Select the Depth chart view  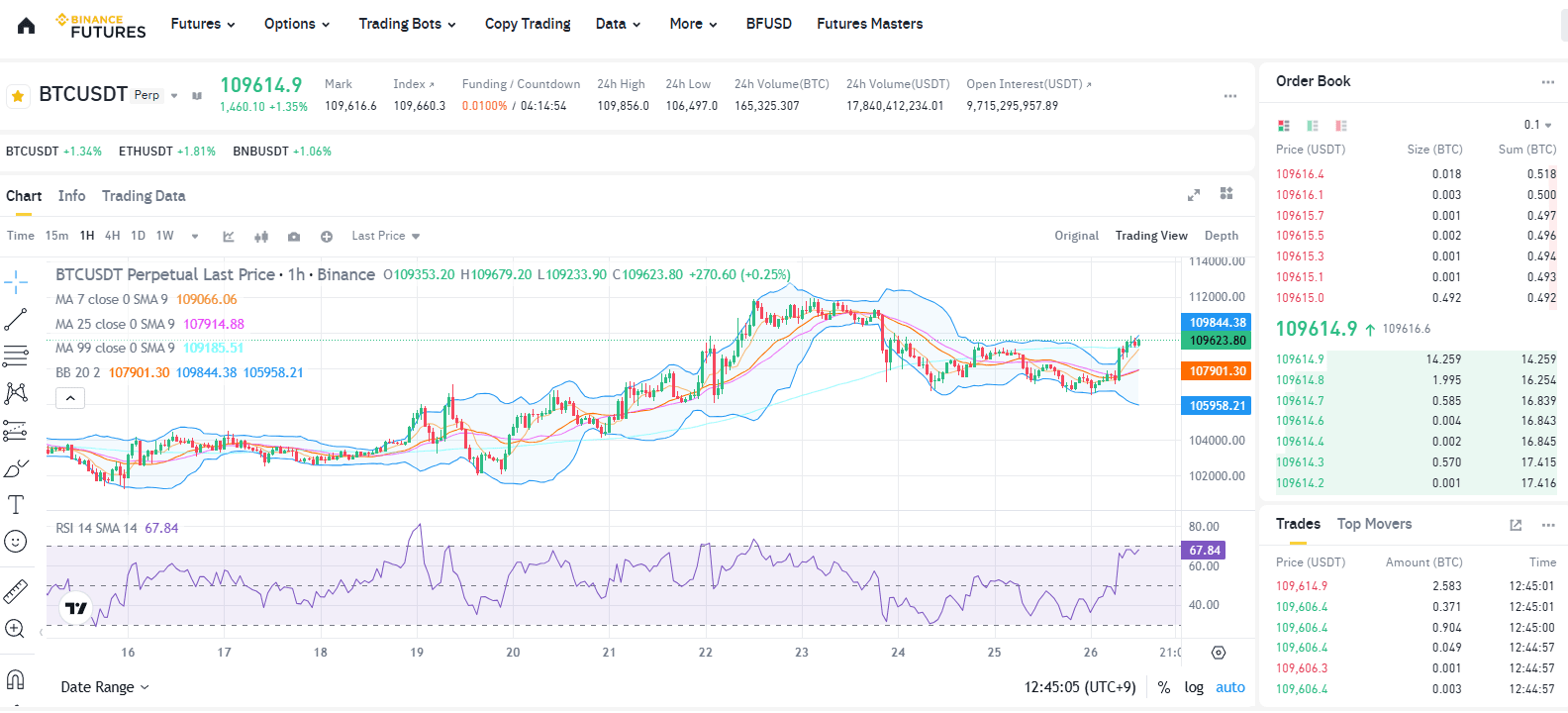tap(1222, 236)
